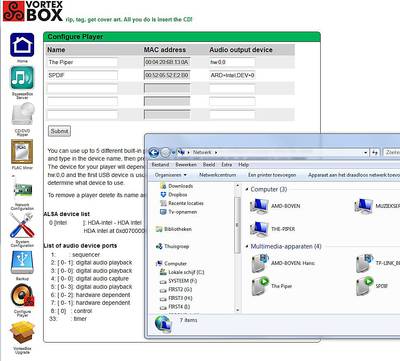This screenshot has height=361, width=400.
Task: Click The Piper name input field
Action: [x=83, y=62]
